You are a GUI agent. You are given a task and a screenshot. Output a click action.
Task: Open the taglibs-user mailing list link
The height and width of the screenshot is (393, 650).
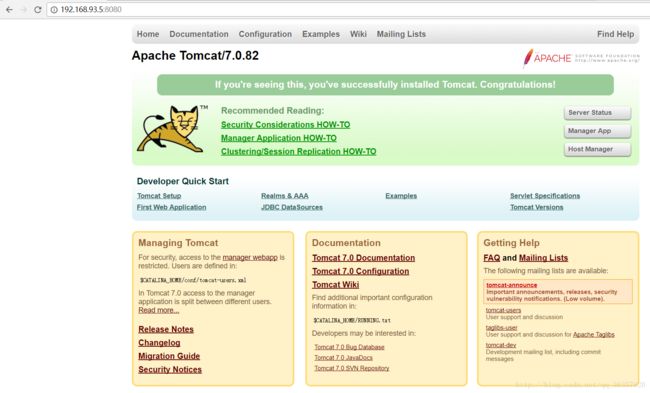coord(502,328)
